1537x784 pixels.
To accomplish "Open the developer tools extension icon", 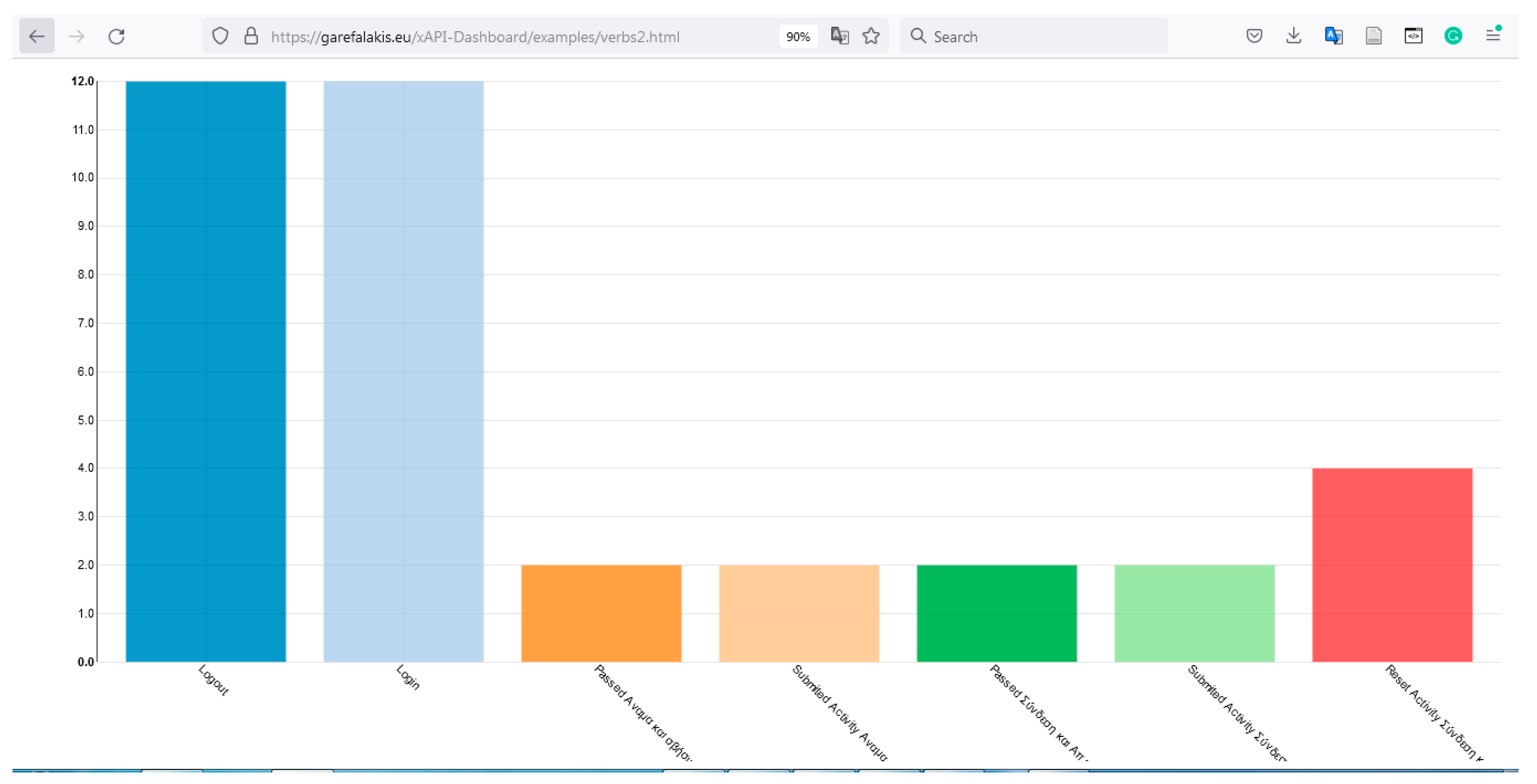I will tap(1413, 37).
